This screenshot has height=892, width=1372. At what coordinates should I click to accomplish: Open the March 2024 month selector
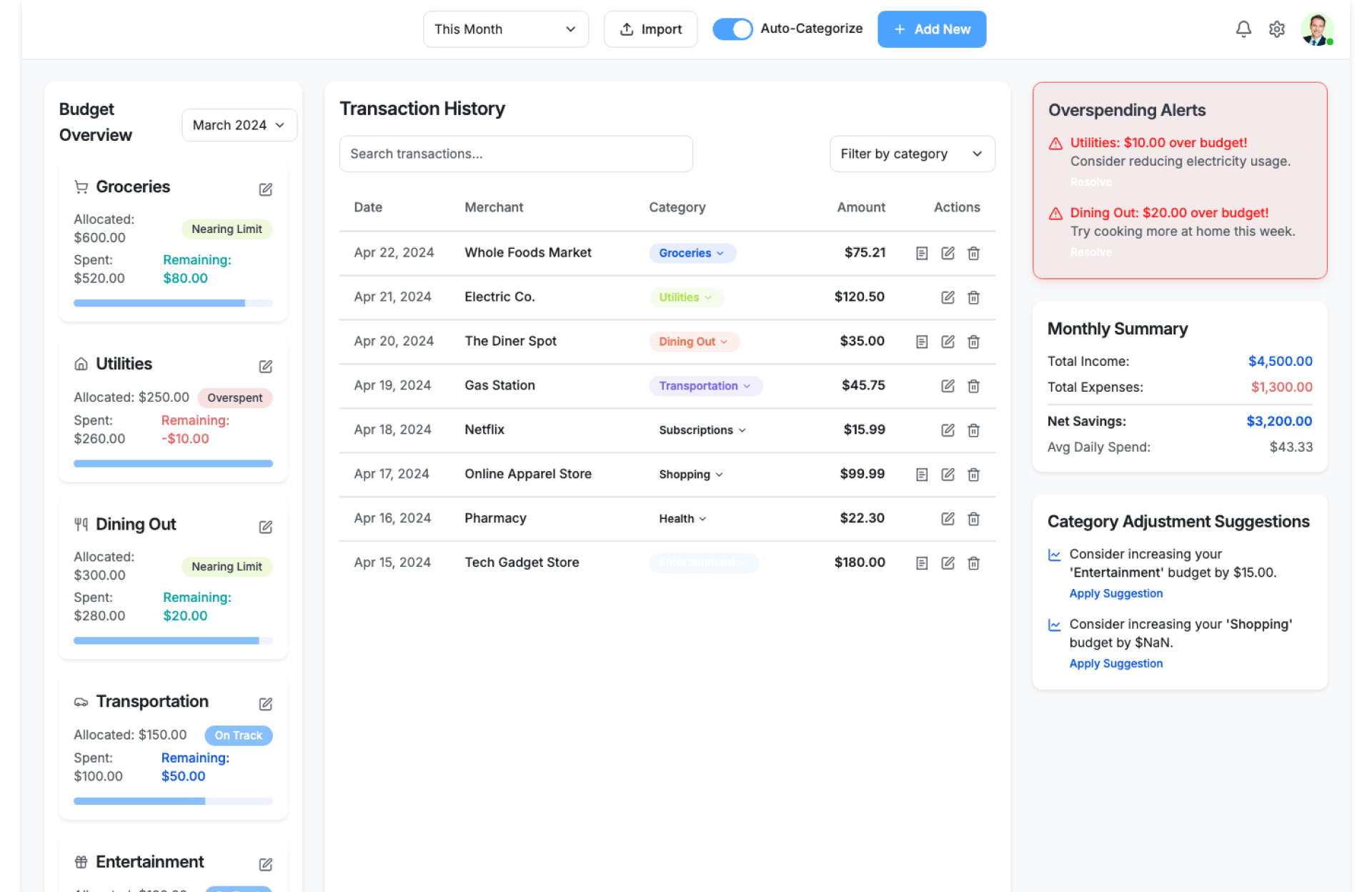[239, 125]
